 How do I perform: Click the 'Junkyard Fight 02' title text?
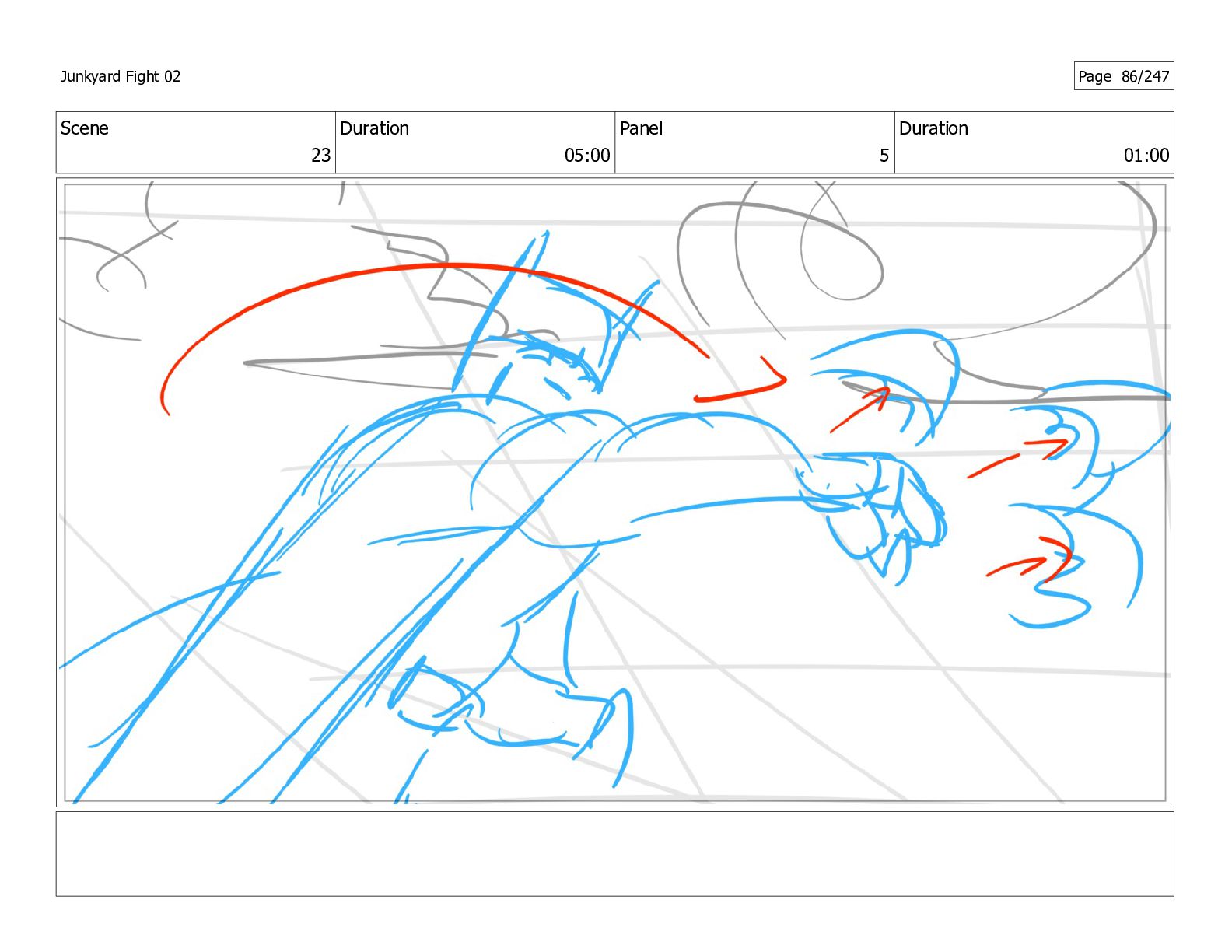click(121, 76)
